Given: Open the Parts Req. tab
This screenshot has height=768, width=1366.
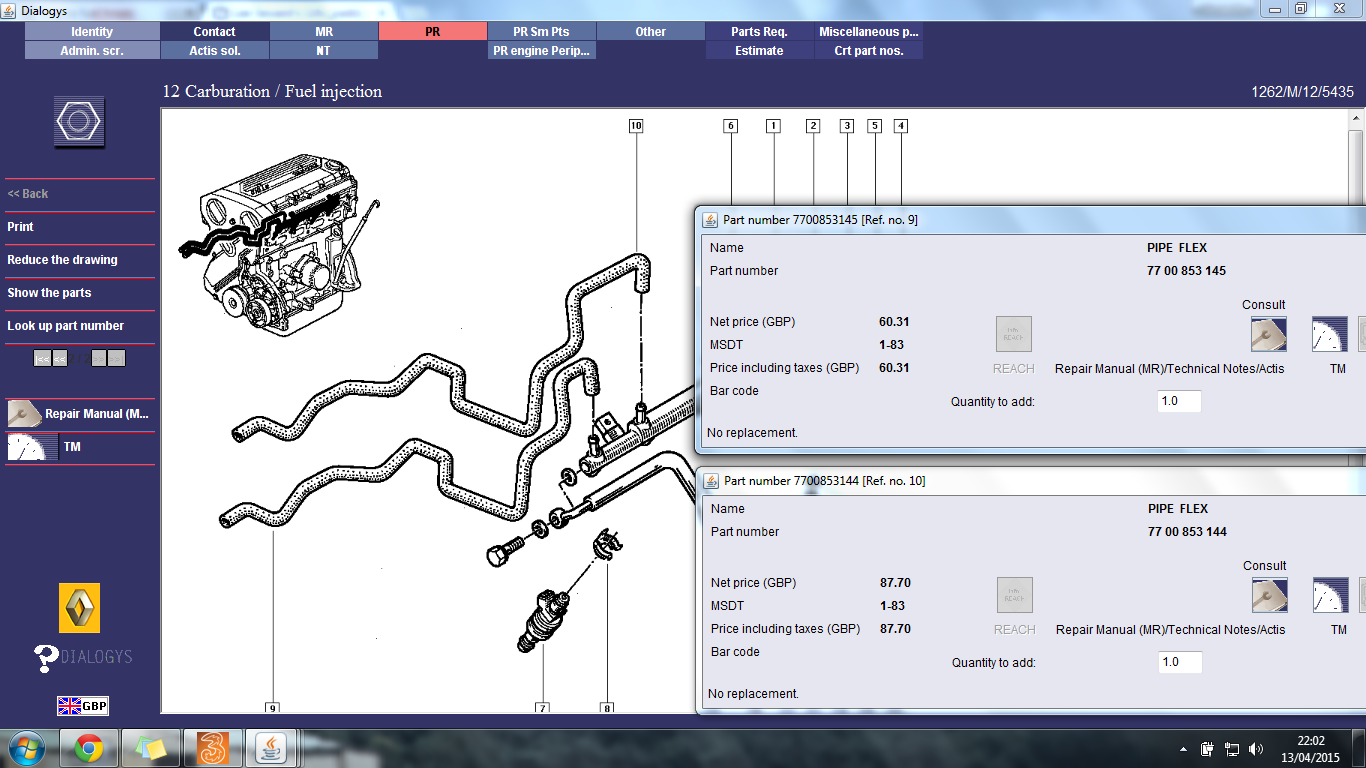Looking at the screenshot, I should [x=759, y=31].
